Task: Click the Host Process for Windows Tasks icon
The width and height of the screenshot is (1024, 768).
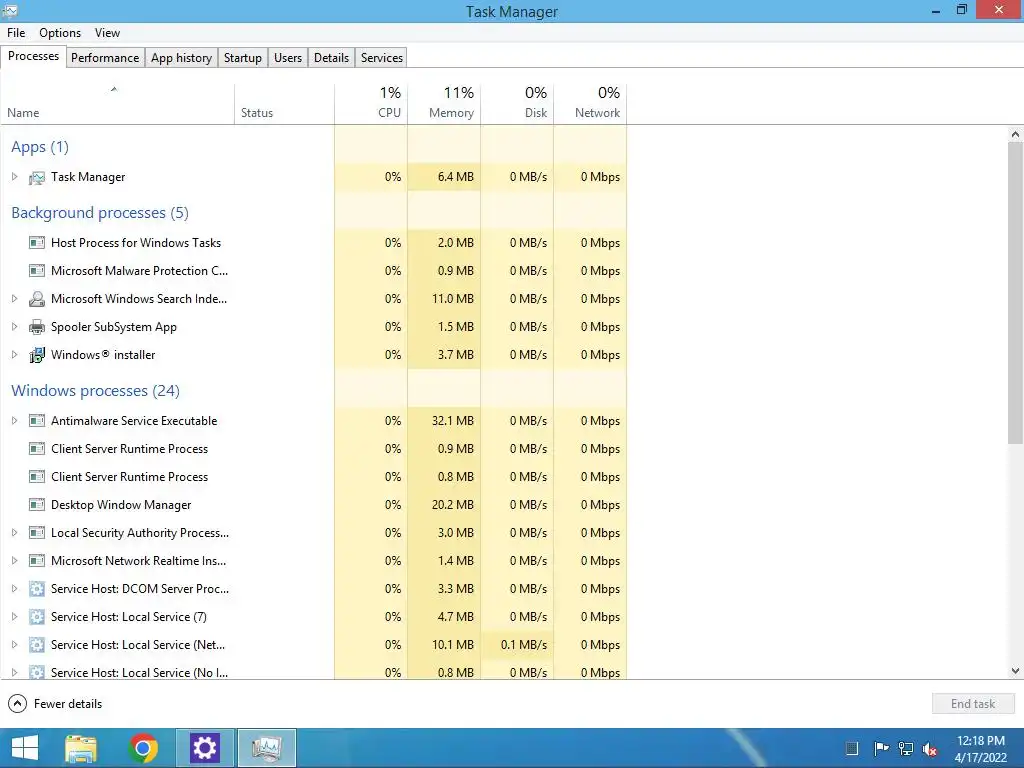Action: [x=37, y=243]
